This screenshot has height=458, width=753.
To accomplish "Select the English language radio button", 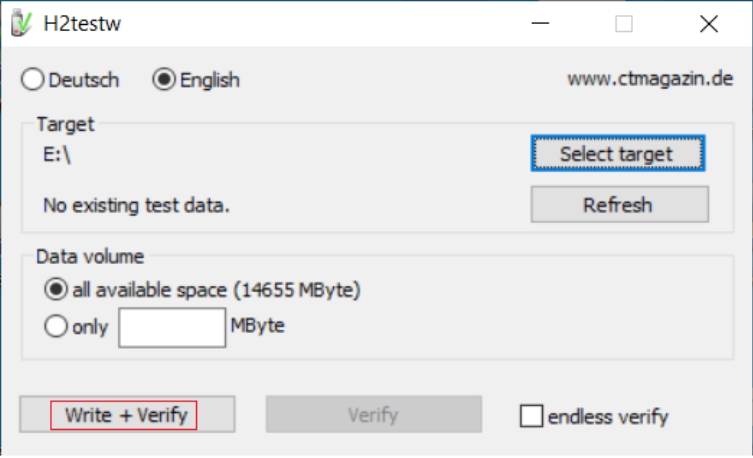I will tap(164, 79).
